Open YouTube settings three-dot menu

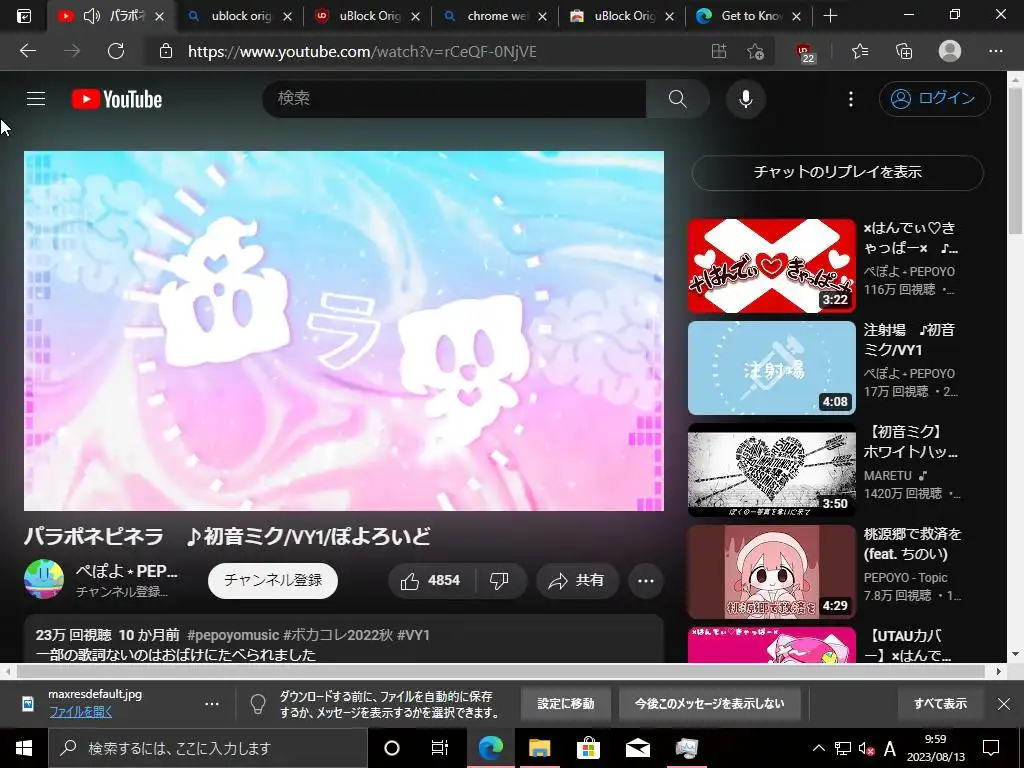click(850, 99)
